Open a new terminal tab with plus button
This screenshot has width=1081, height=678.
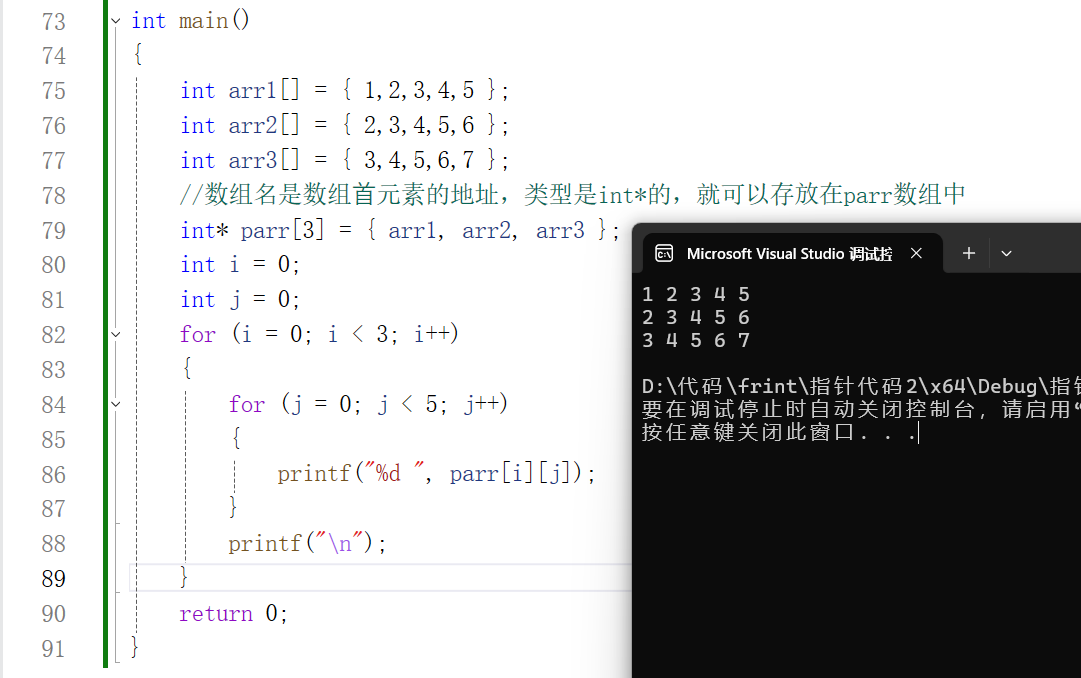point(969,253)
